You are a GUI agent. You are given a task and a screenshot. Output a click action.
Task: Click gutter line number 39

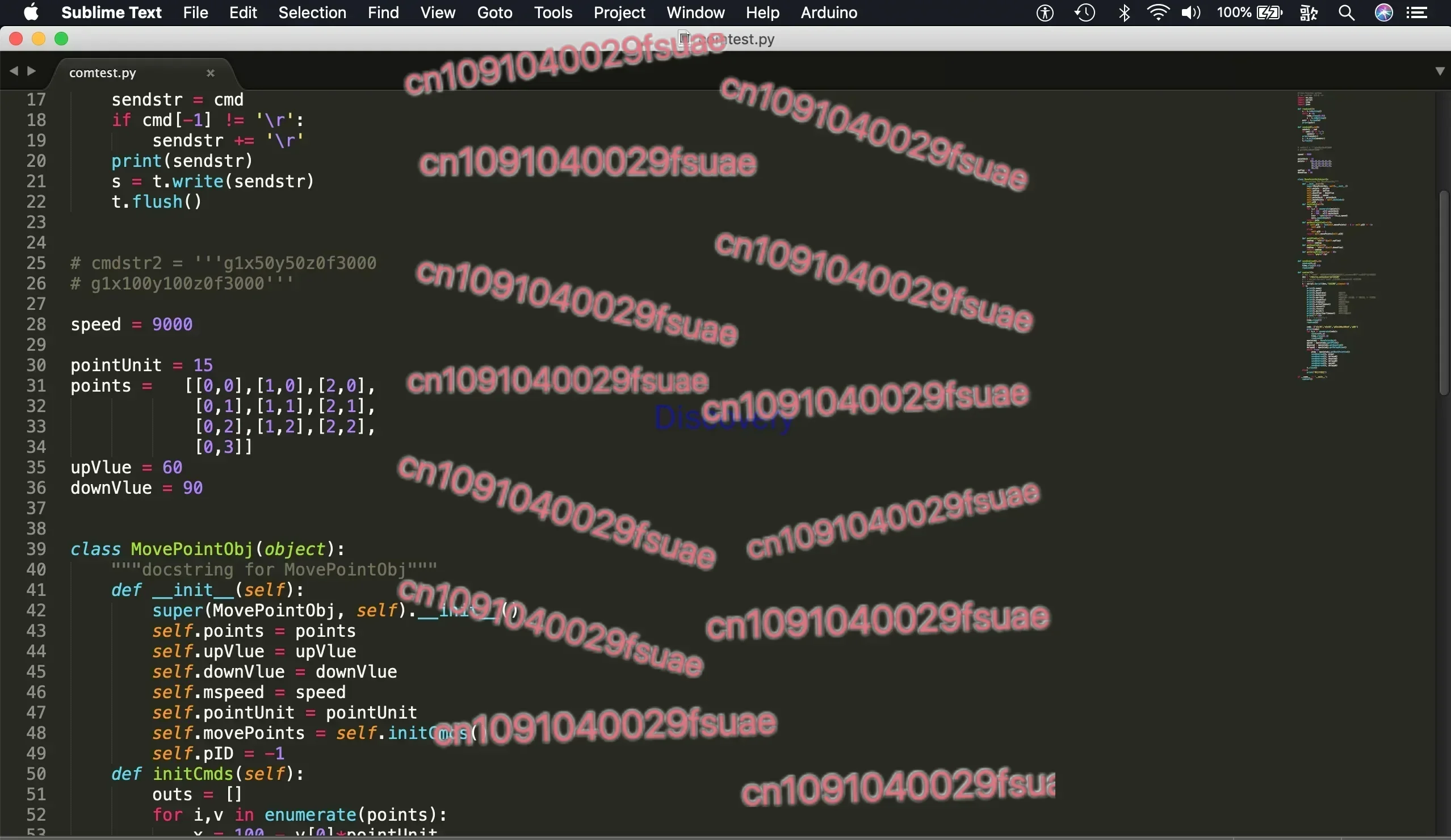point(36,549)
